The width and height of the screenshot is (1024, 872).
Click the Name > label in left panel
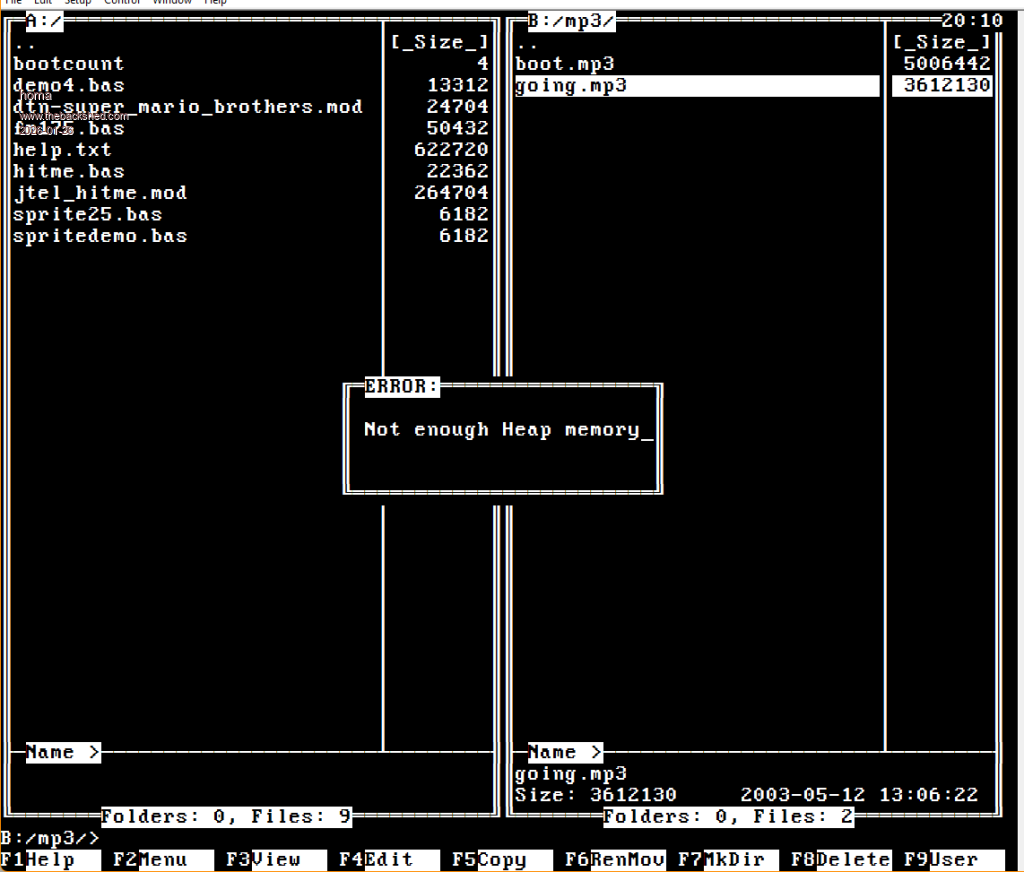pyautogui.click(x=62, y=752)
